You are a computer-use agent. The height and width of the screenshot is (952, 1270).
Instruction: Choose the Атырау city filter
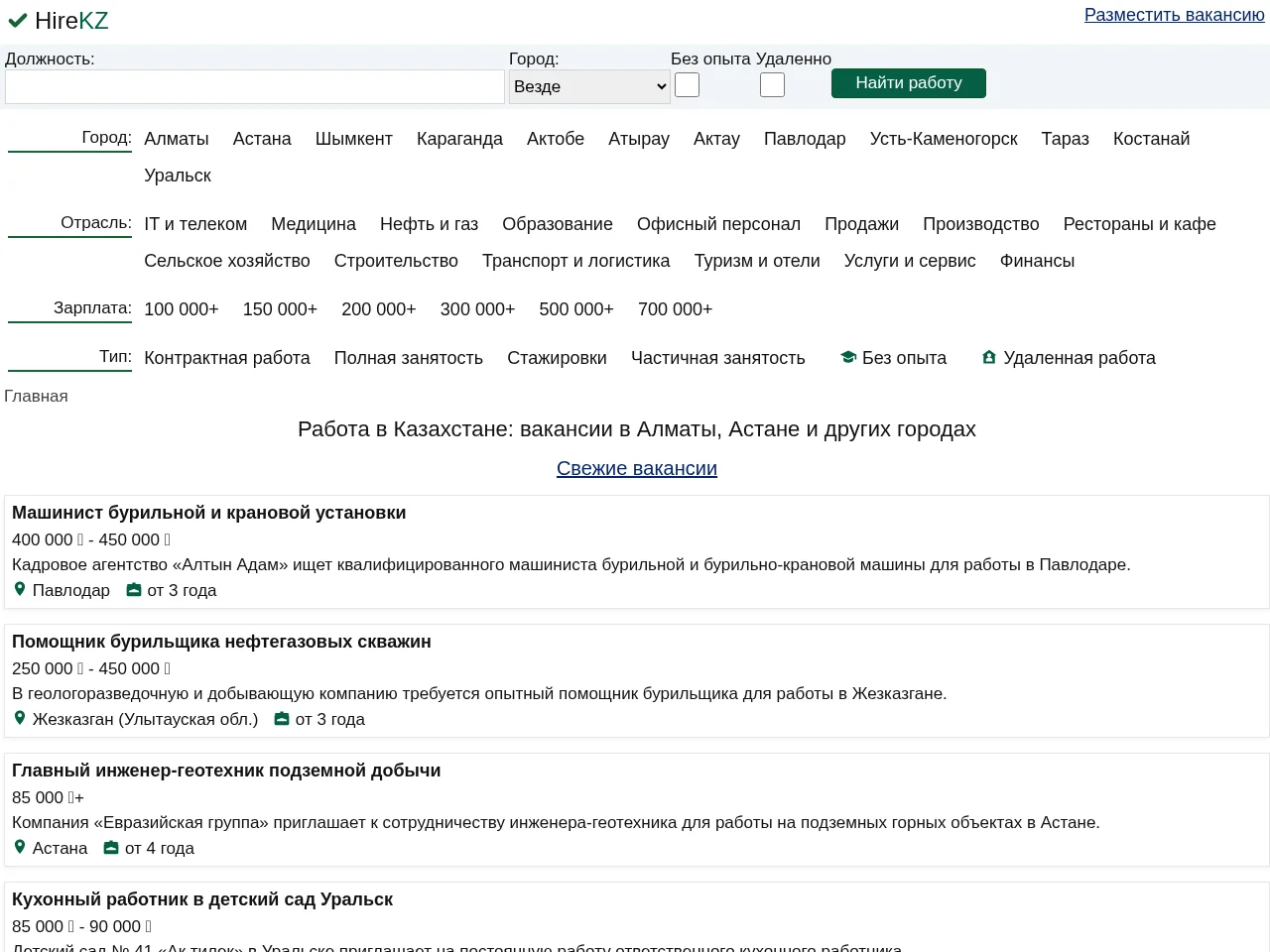tap(639, 139)
